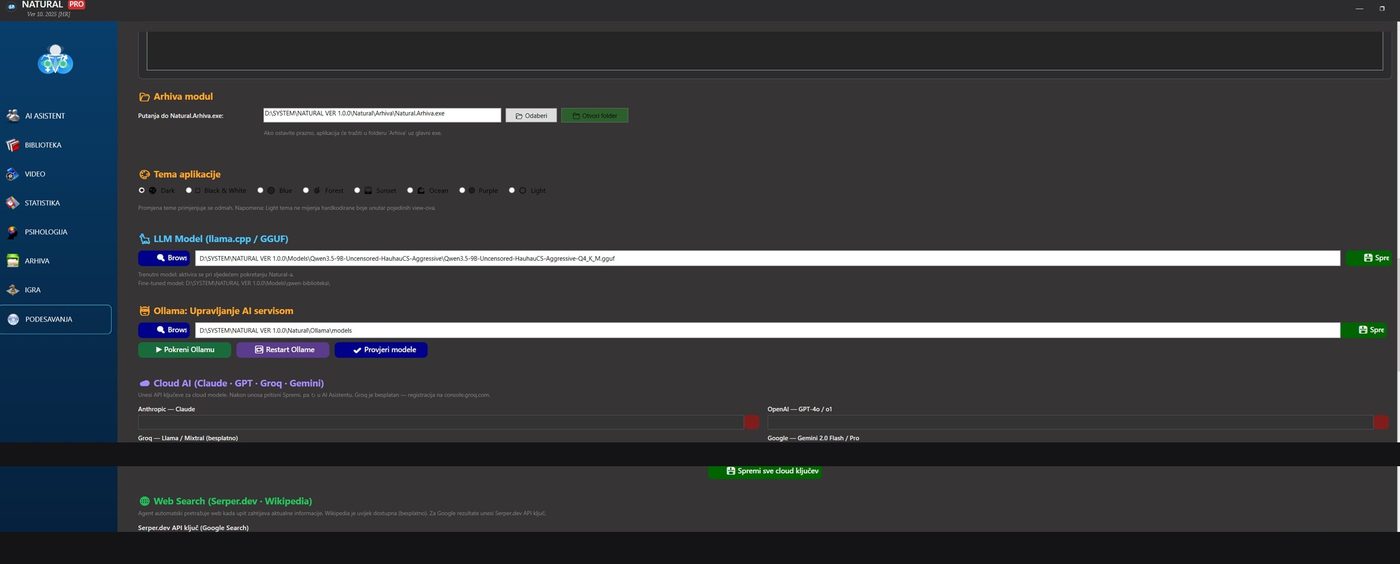Image resolution: width=1400 pixels, height=564 pixels.
Task: Choose the Blue theme radio button
Action: tap(260, 190)
